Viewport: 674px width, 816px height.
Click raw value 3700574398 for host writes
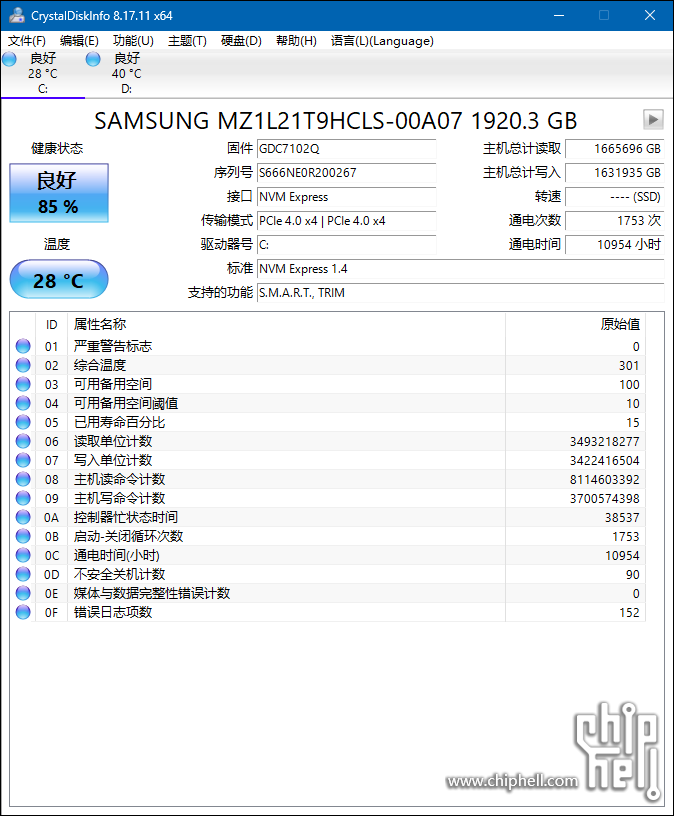click(x=604, y=499)
